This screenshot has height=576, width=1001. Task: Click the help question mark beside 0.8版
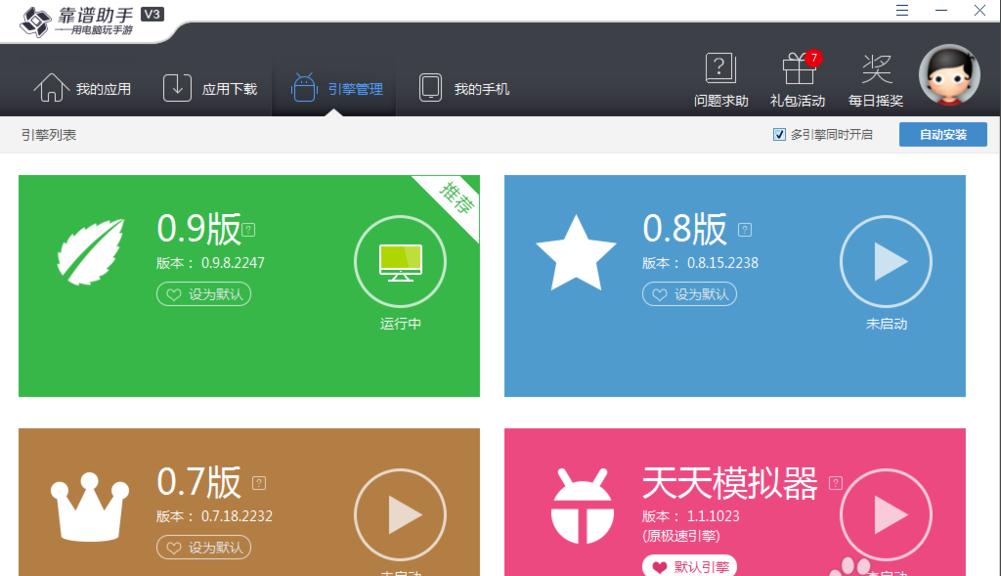click(744, 230)
